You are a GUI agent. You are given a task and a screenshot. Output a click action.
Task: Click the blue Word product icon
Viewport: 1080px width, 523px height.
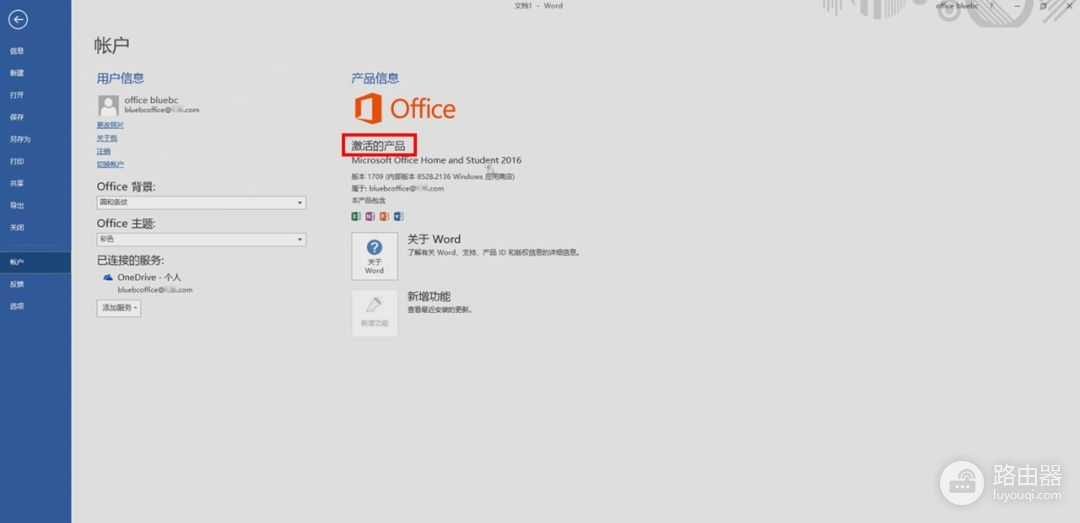pyautogui.click(x=398, y=216)
